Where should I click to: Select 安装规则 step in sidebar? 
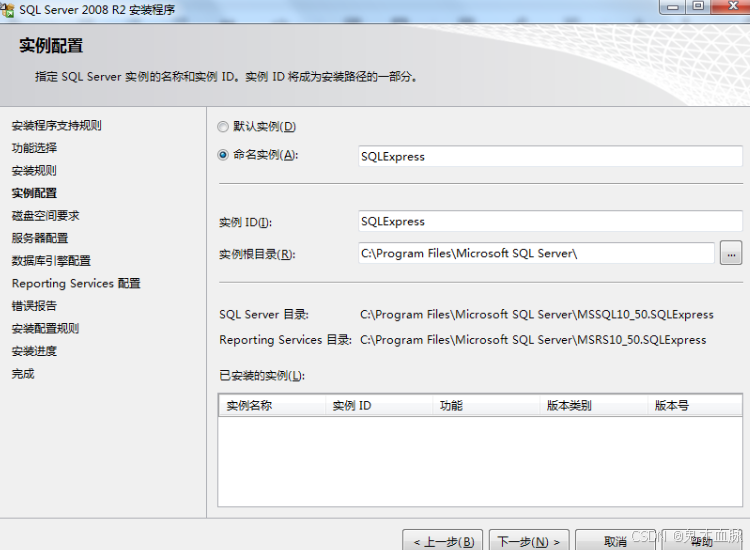pos(34,171)
